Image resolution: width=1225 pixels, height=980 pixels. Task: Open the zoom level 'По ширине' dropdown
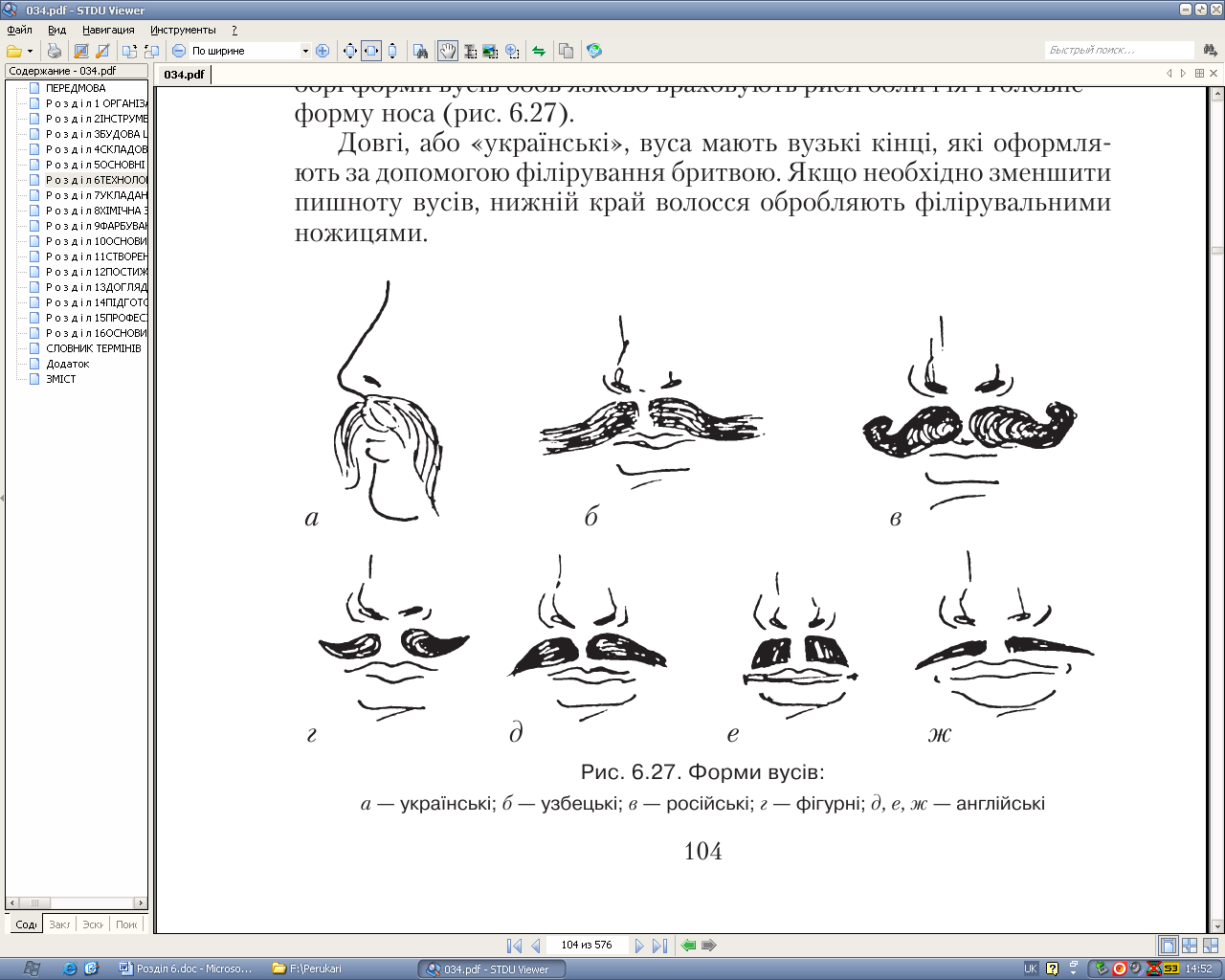coord(305,51)
